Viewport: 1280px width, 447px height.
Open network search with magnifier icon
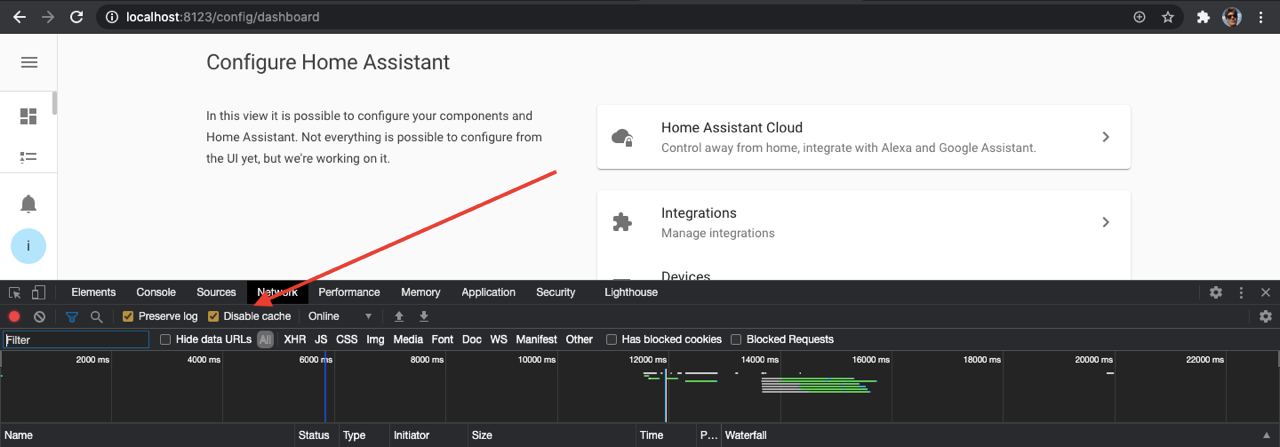[96, 316]
